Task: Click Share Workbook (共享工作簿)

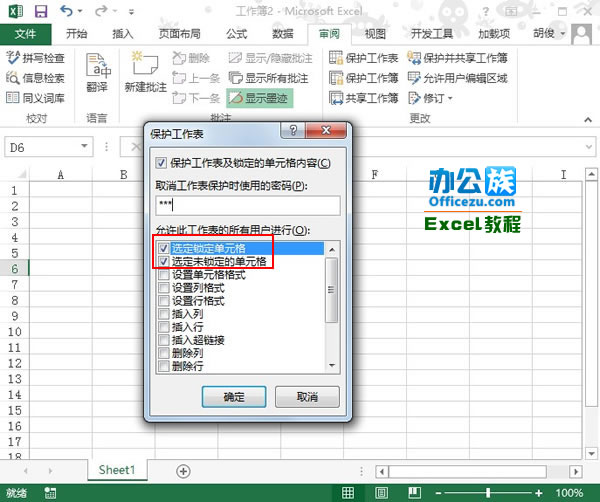Action: pos(364,98)
